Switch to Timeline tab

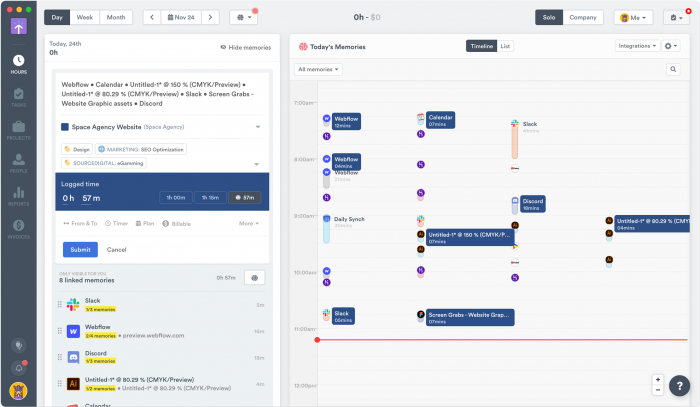tap(481, 46)
